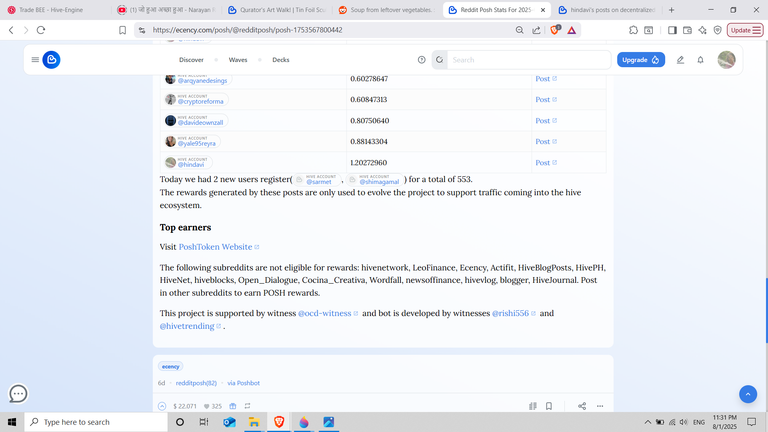The height and width of the screenshot is (432, 768).
Task: Open the Ecency hamburger menu
Action: tap(35, 60)
